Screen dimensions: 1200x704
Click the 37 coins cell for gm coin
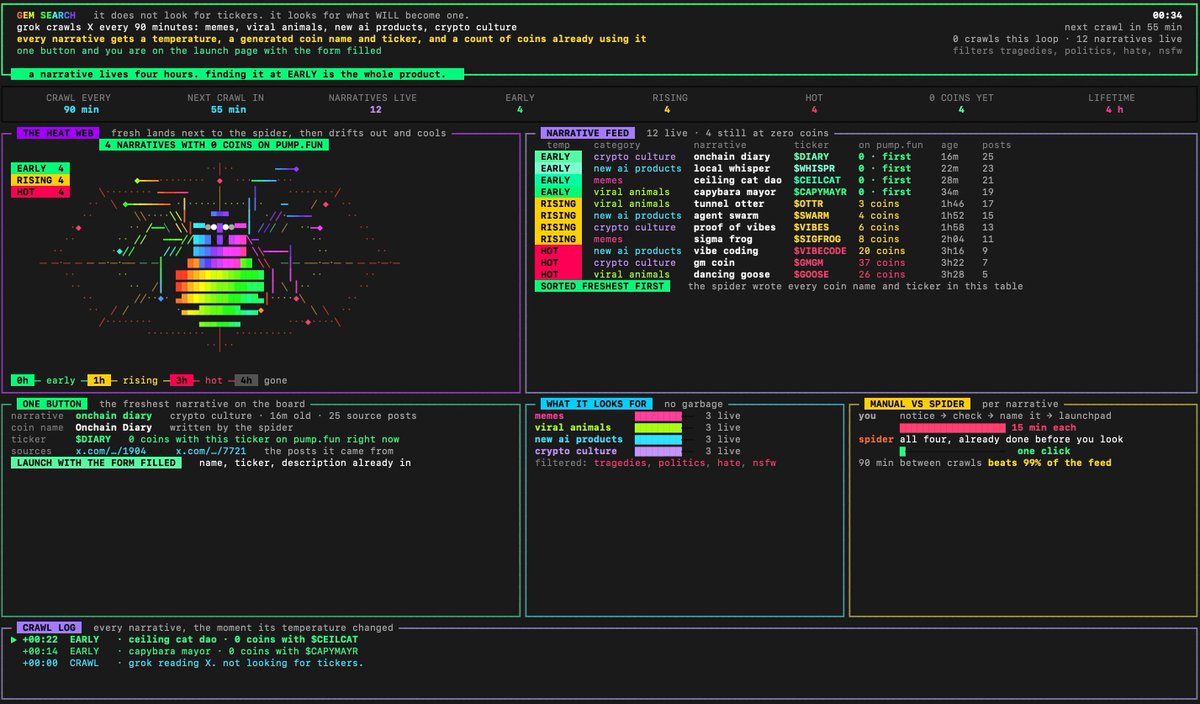(881, 263)
